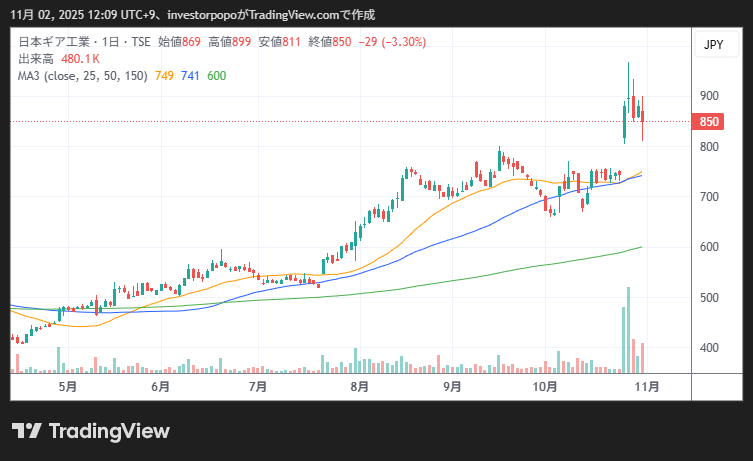Click the red 850 current price label

pyautogui.click(x=709, y=122)
